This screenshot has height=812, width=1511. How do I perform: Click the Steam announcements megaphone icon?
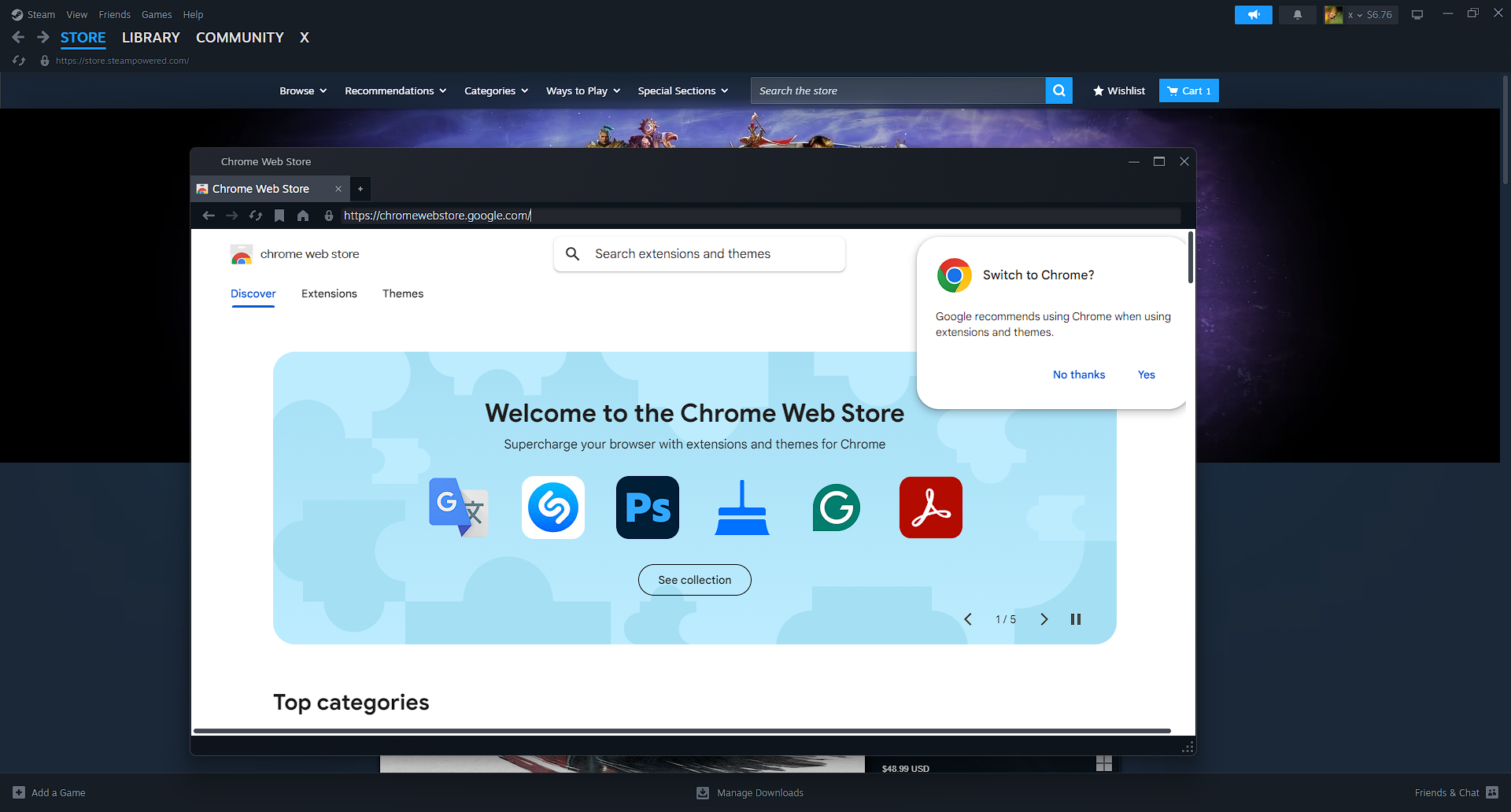point(1253,14)
